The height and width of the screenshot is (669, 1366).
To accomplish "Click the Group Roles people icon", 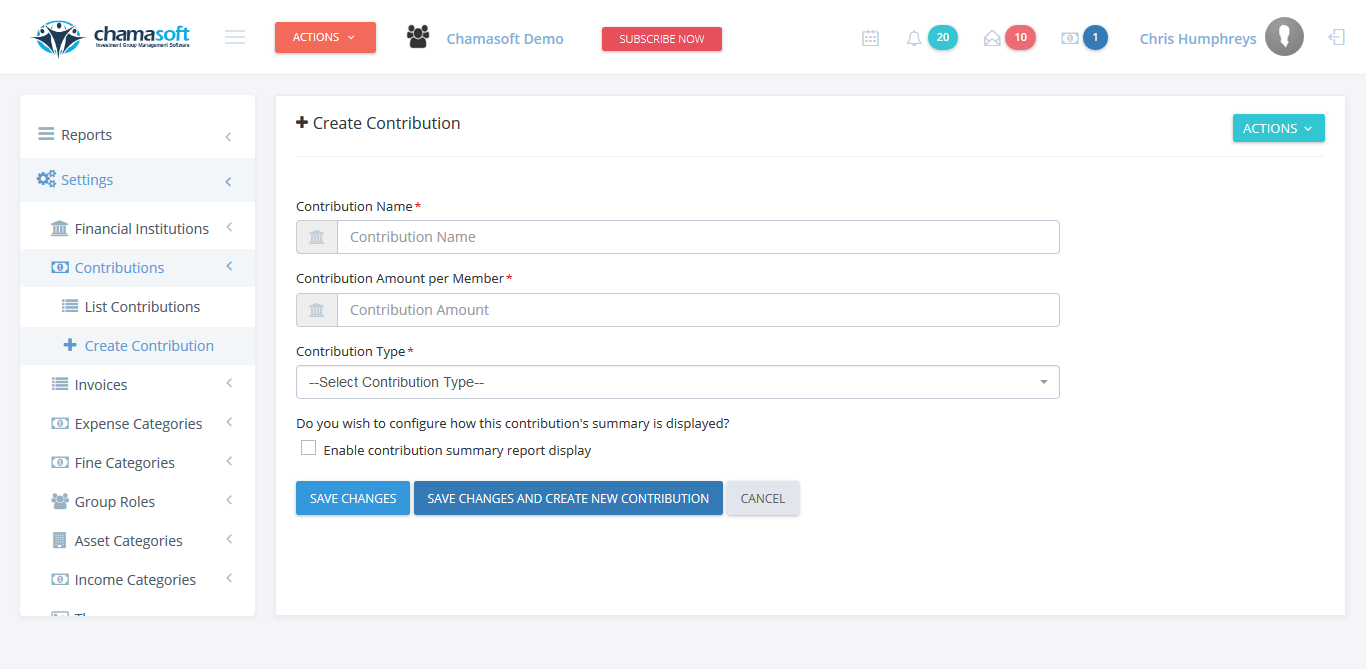I will click(x=60, y=501).
